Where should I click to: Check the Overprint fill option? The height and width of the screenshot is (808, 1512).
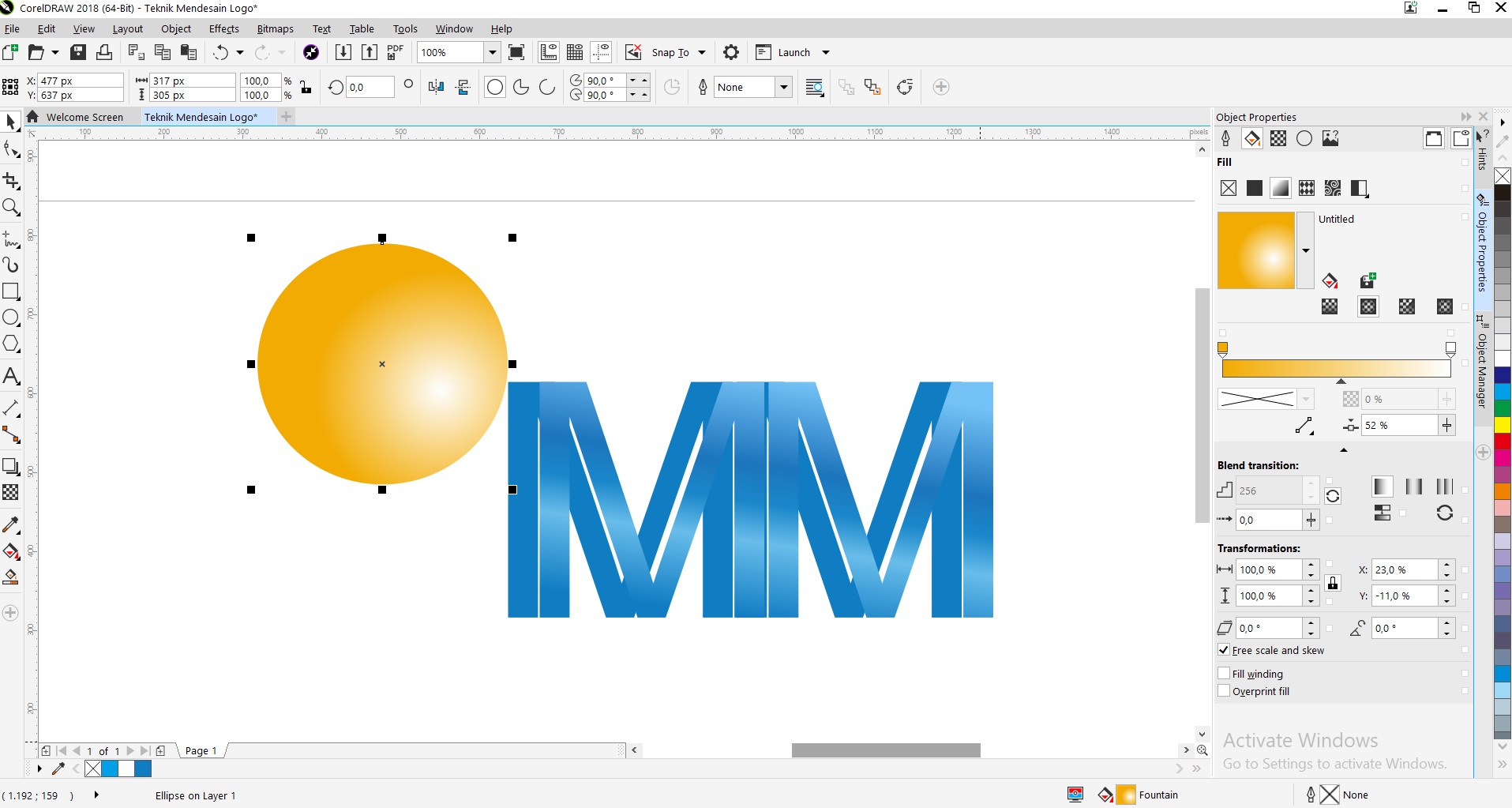pyautogui.click(x=1225, y=691)
